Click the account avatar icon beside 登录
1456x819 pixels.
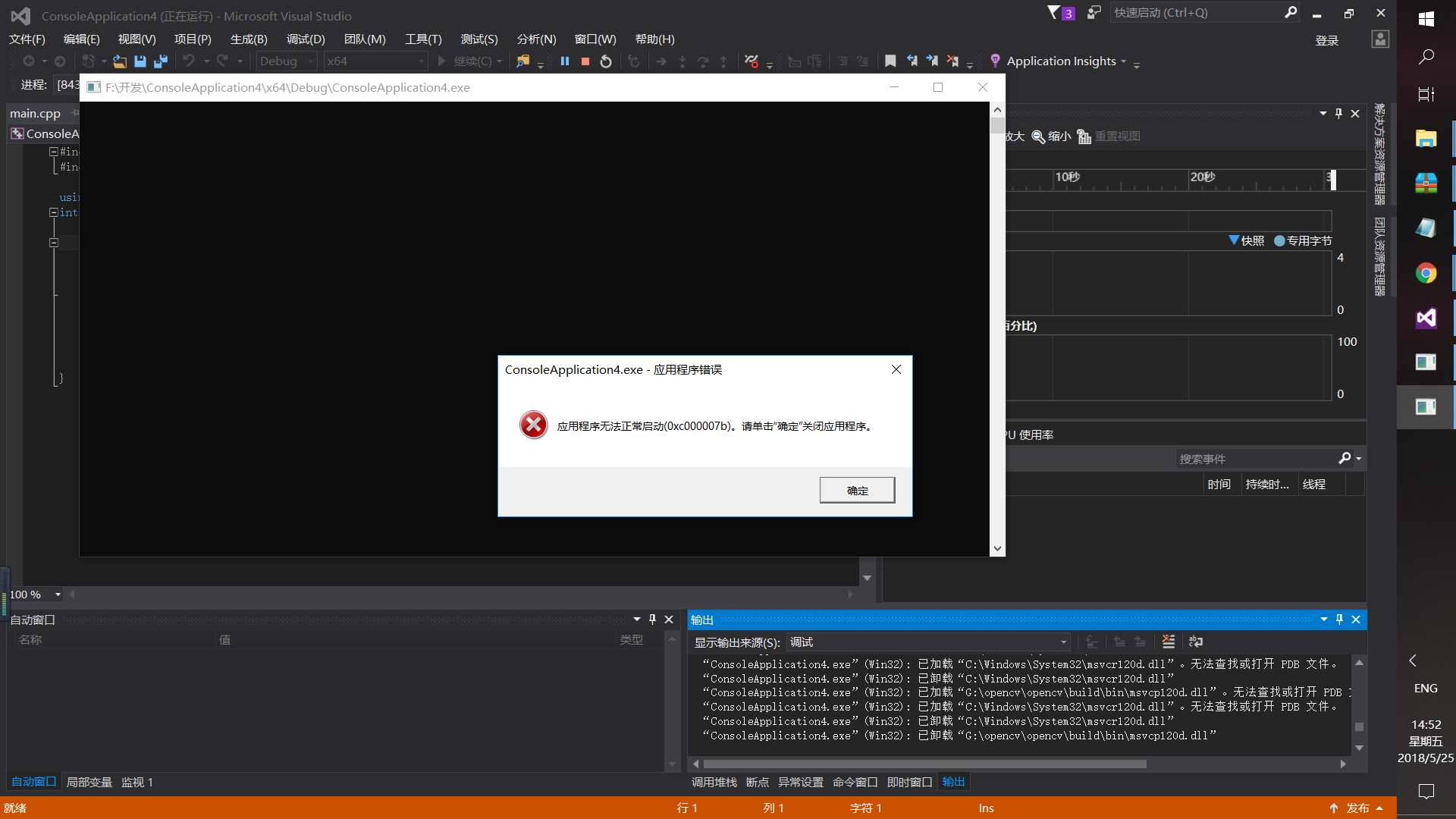coord(1380,39)
